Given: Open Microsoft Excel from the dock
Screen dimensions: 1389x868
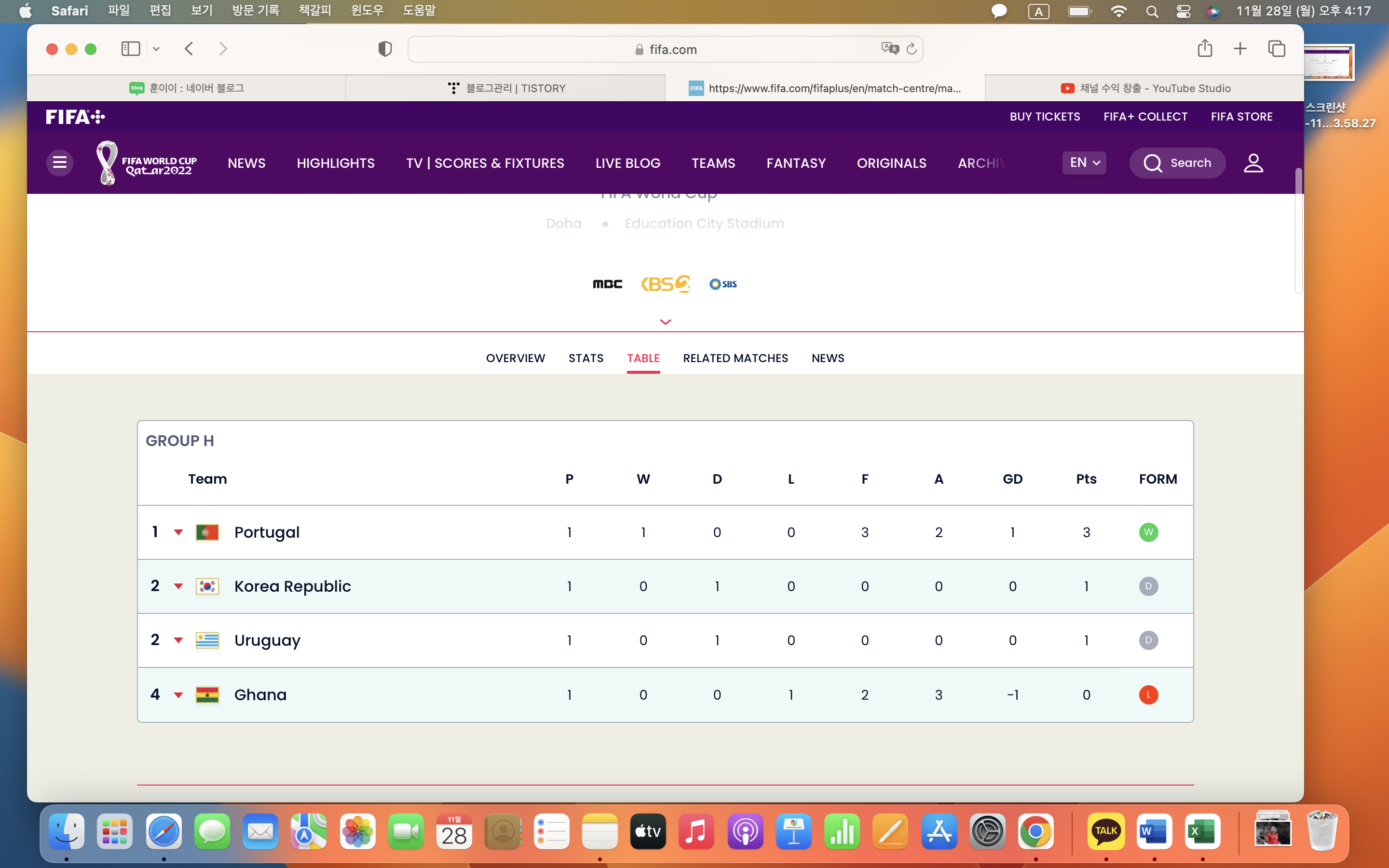Looking at the screenshot, I should pos(1202,831).
